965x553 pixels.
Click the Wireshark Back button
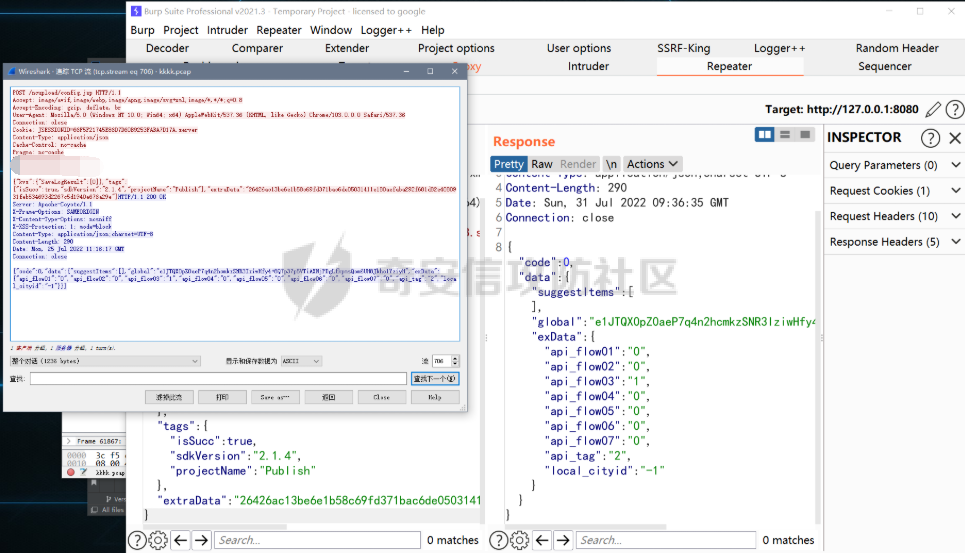pos(329,397)
